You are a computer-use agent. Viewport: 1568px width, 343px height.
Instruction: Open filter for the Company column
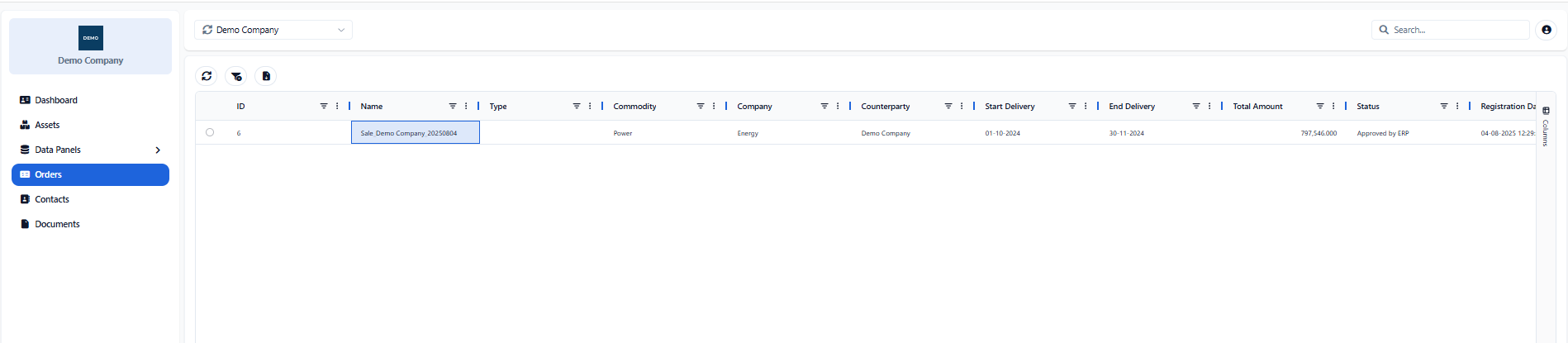click(x=824, y=106)
